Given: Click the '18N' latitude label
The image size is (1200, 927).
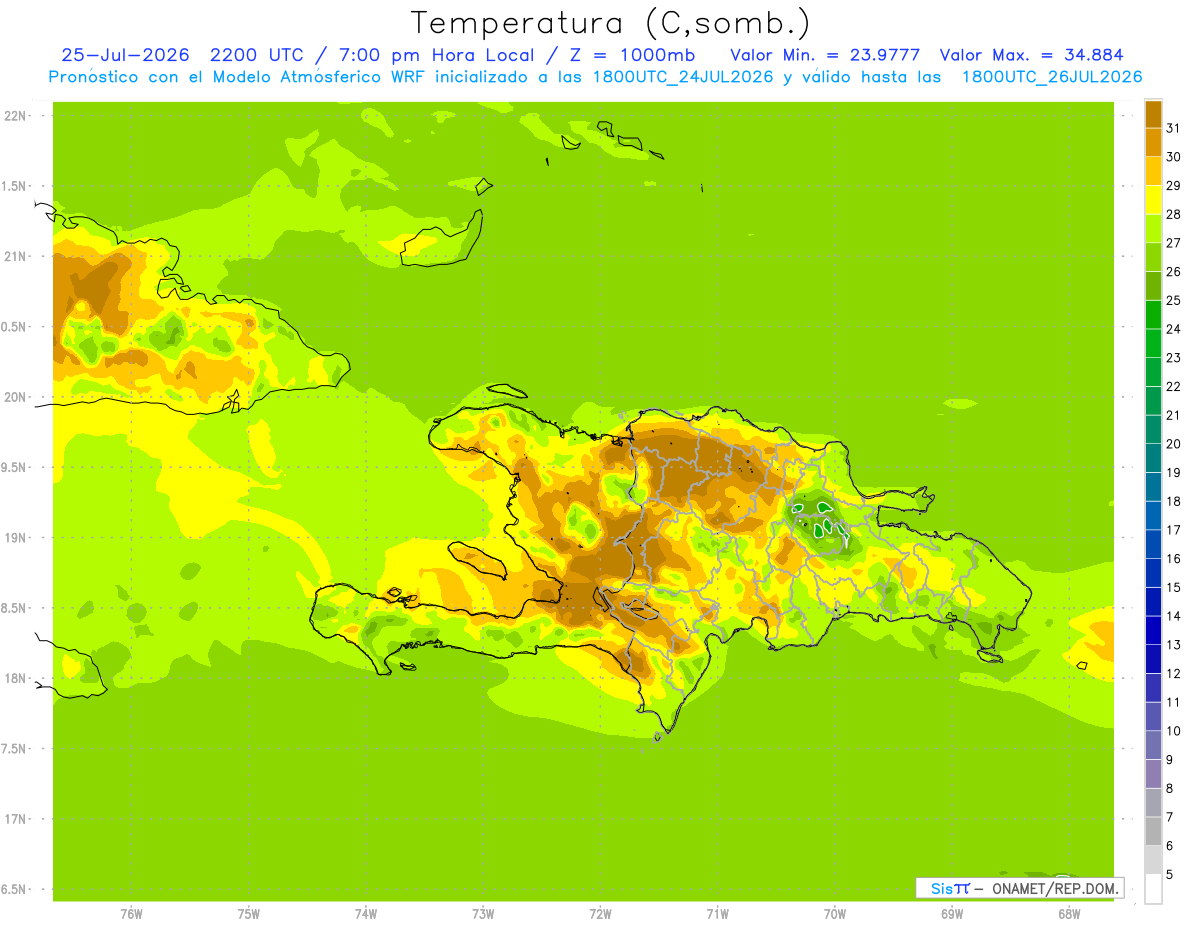Looking at the screenshot, I should (x=15, y=679).
